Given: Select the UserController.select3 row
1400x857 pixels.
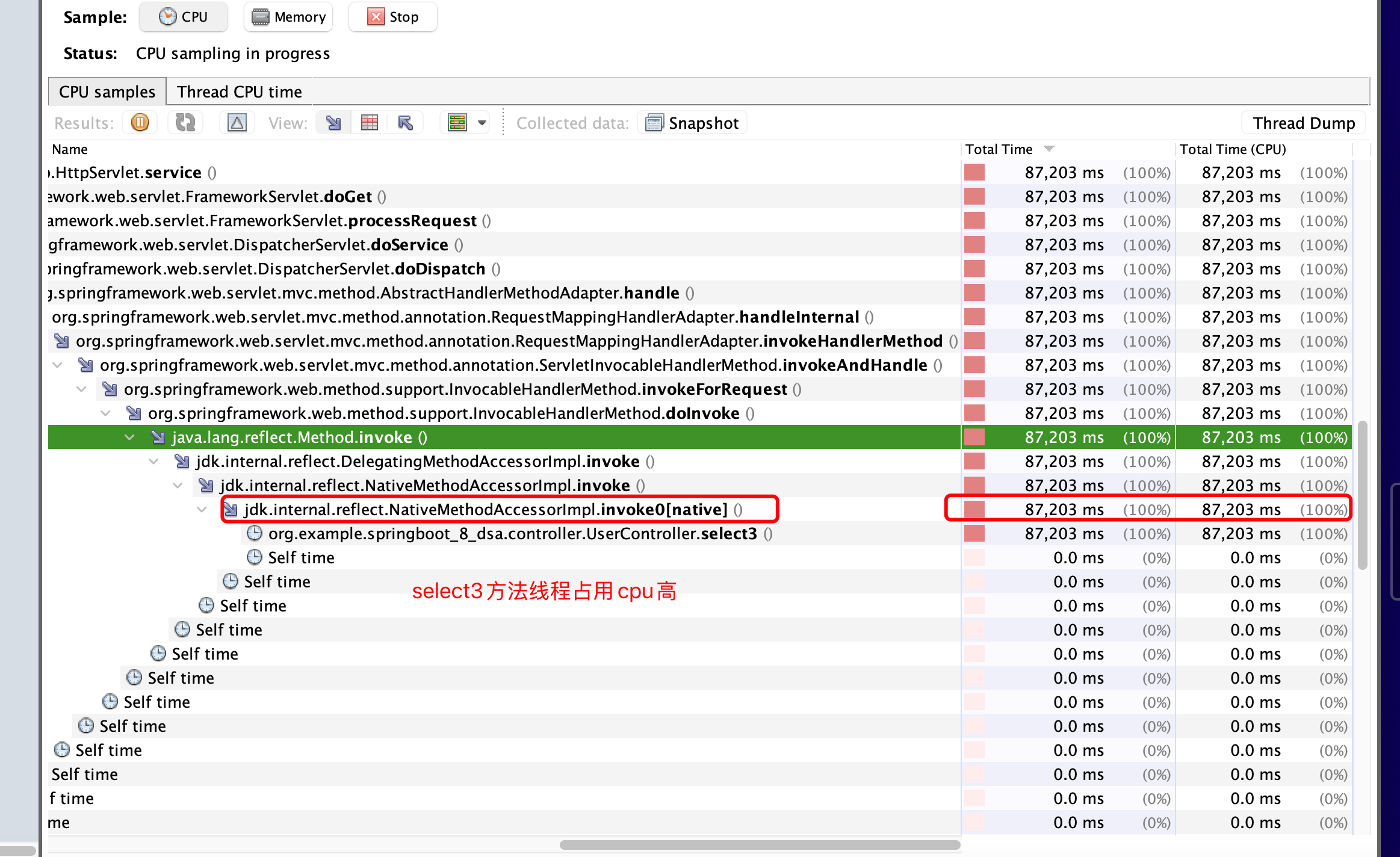Looking at the screenshot, I should click(x=512, y=534).
